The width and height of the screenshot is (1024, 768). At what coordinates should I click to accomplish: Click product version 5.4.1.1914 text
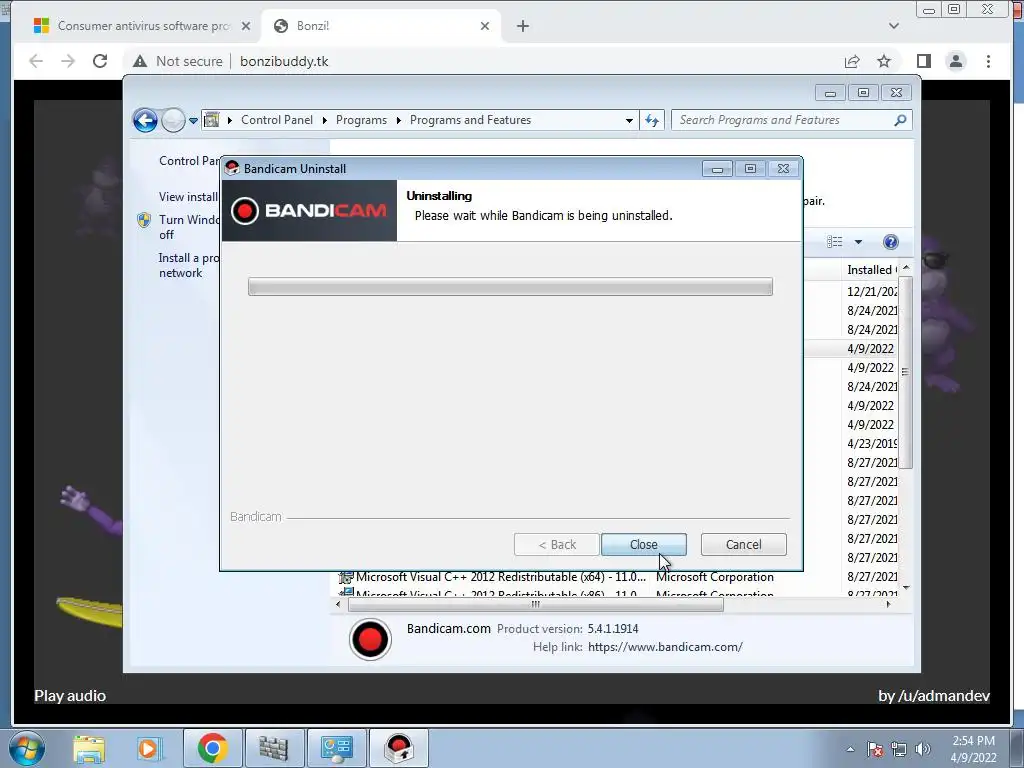[613, 629]
